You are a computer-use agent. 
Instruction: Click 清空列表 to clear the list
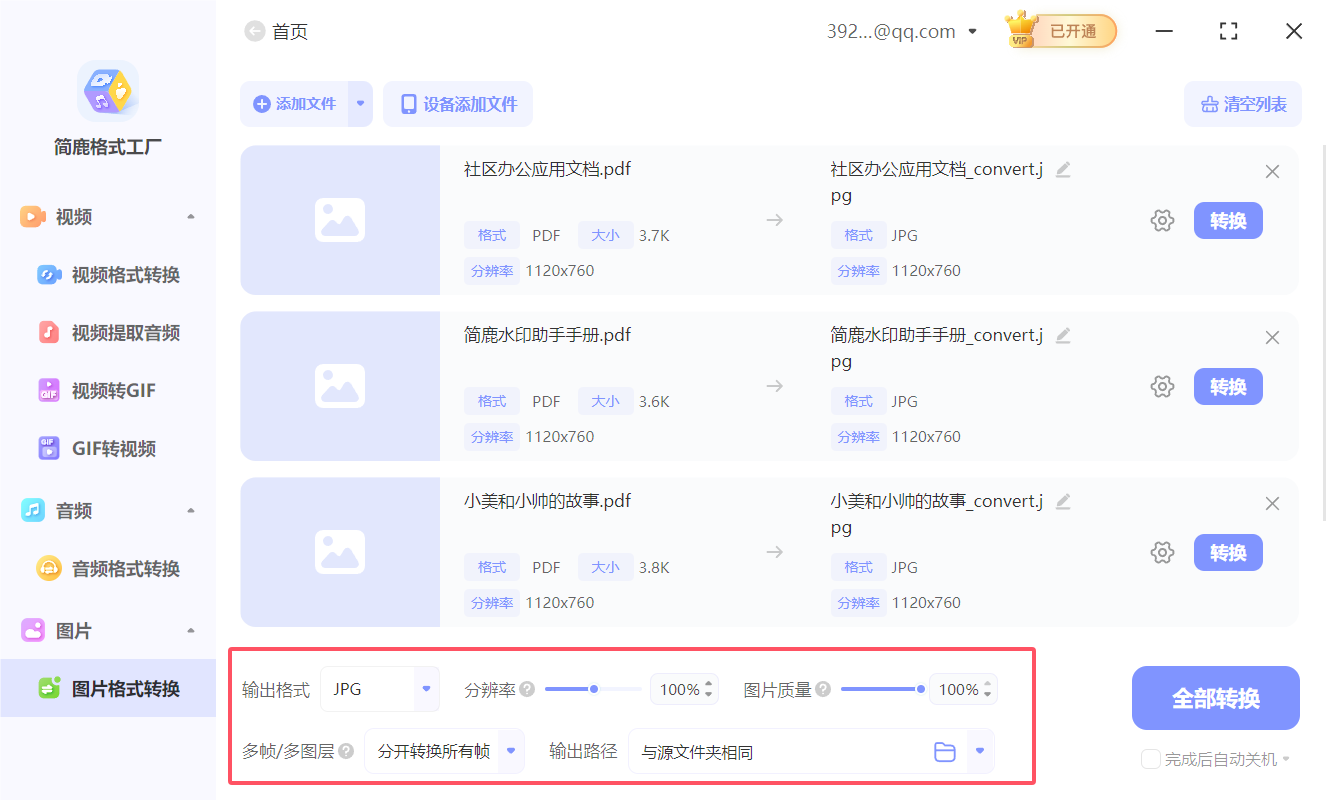[x=1243, y=104]
